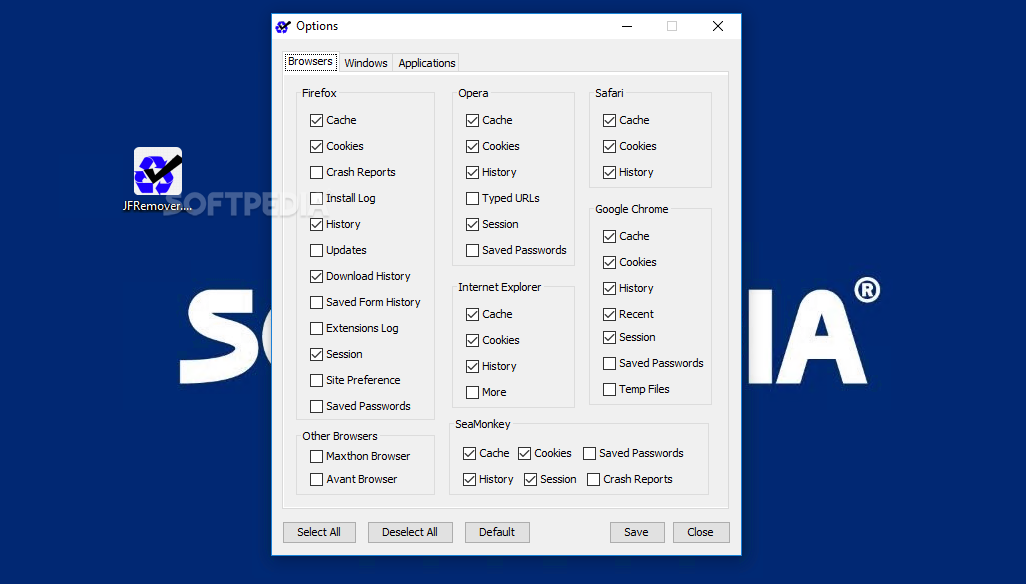
Task: Minimize the Options window
Action: click(627, 26)
